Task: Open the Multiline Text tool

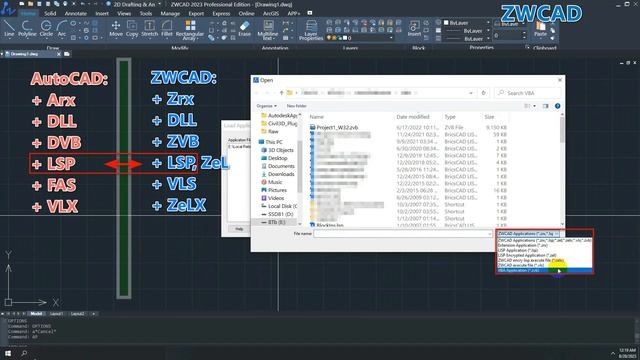Action: pos(268,30)
